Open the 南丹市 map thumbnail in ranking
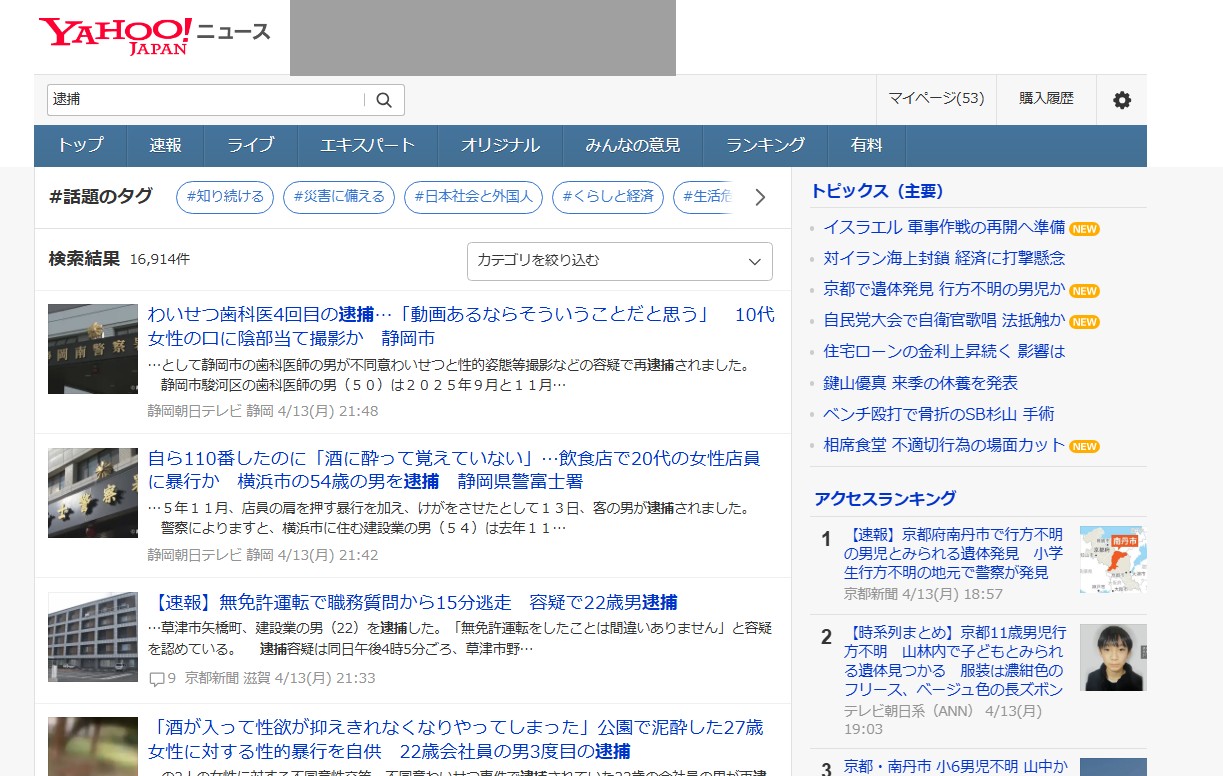Screen dimensions: 1223x776 [x=1112, y=559]
